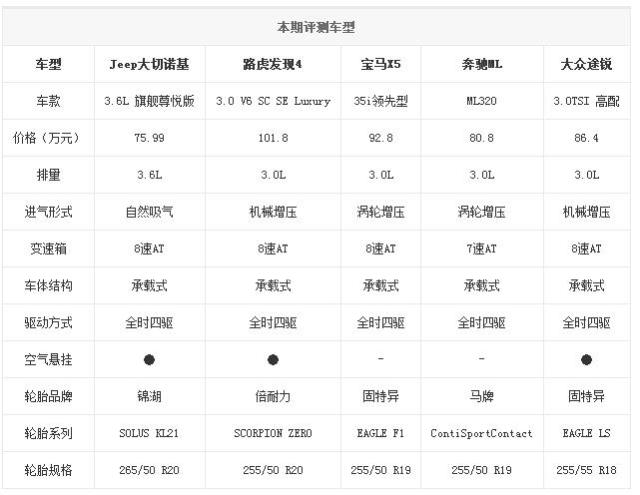Select the column header 大众途锐

[586, 64]
